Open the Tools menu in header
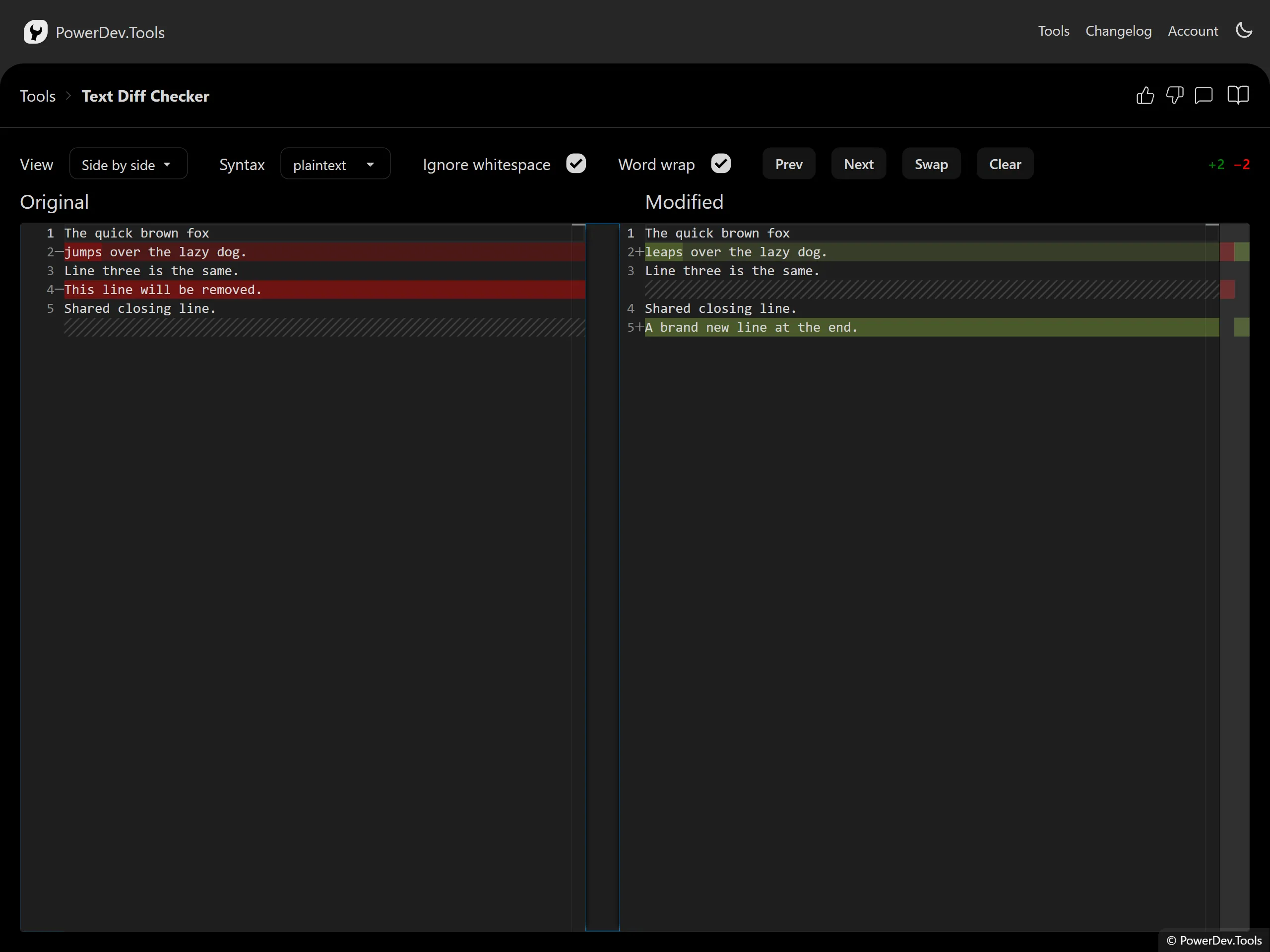Image resolution: width=1270 pixels, height=952 pixels. tap(1054, 31)
